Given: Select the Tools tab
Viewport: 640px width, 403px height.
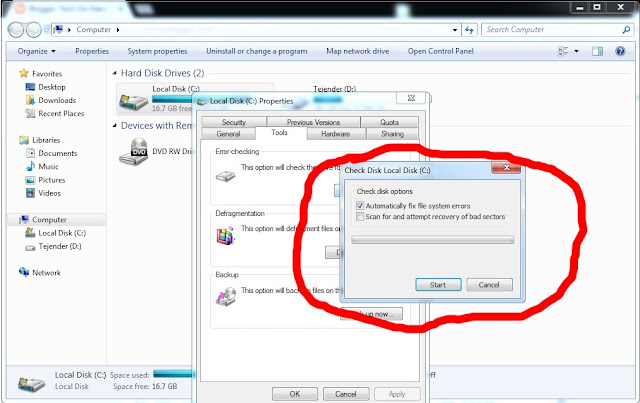Looking at the screenshot, I should 280,133.
